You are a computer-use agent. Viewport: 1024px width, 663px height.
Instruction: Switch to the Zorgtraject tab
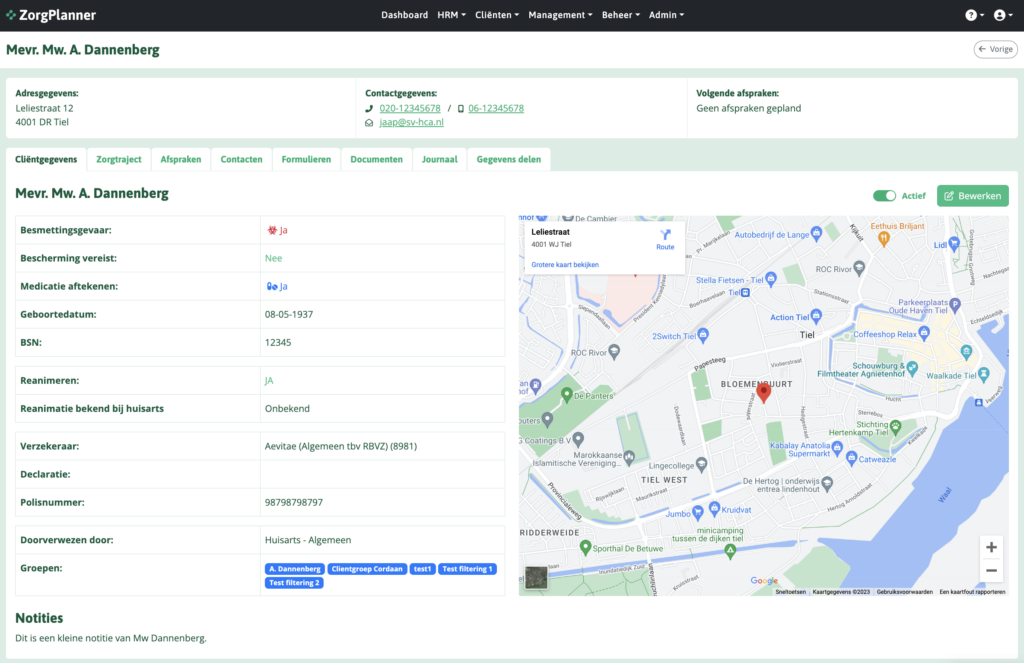pyautogui.click(x=119, y=159)
